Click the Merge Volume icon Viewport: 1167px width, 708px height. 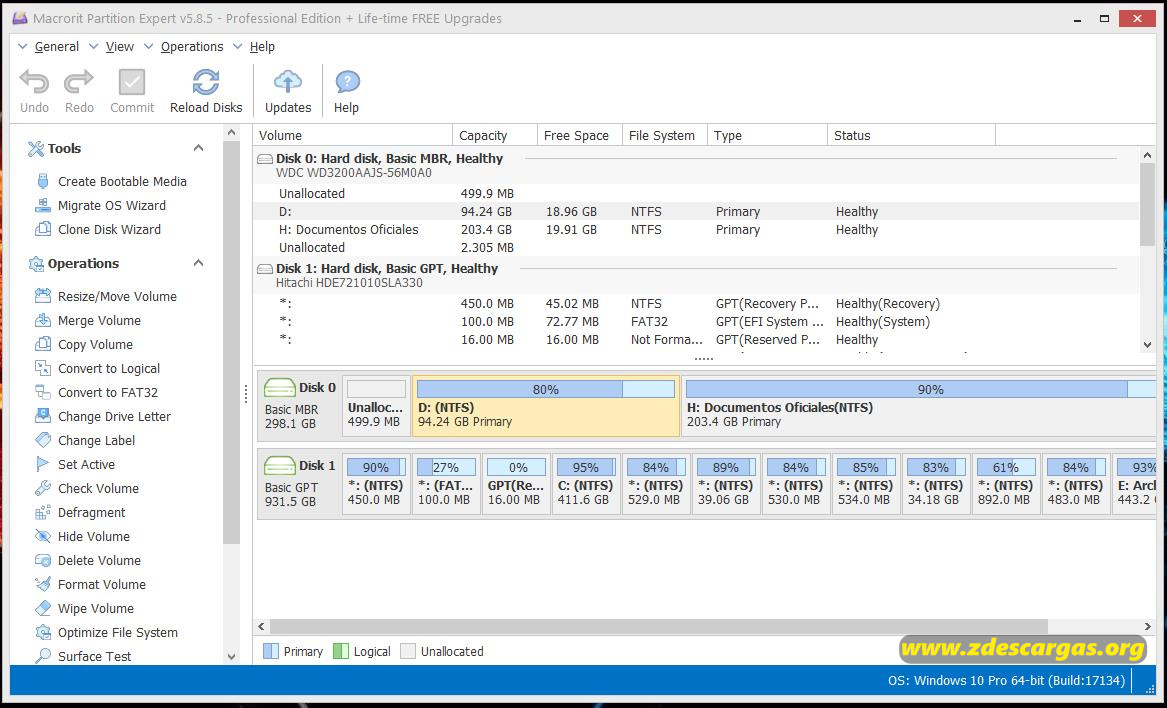click(x=43, y=320)
